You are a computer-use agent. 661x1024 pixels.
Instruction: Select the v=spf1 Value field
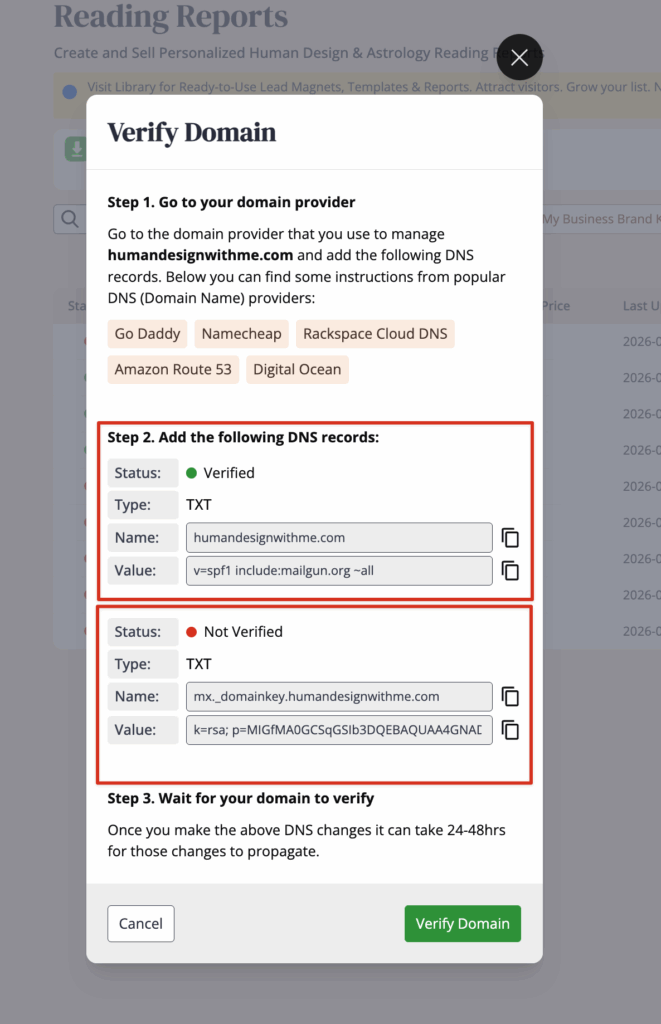pyautogui.click(x=339, y=571)
